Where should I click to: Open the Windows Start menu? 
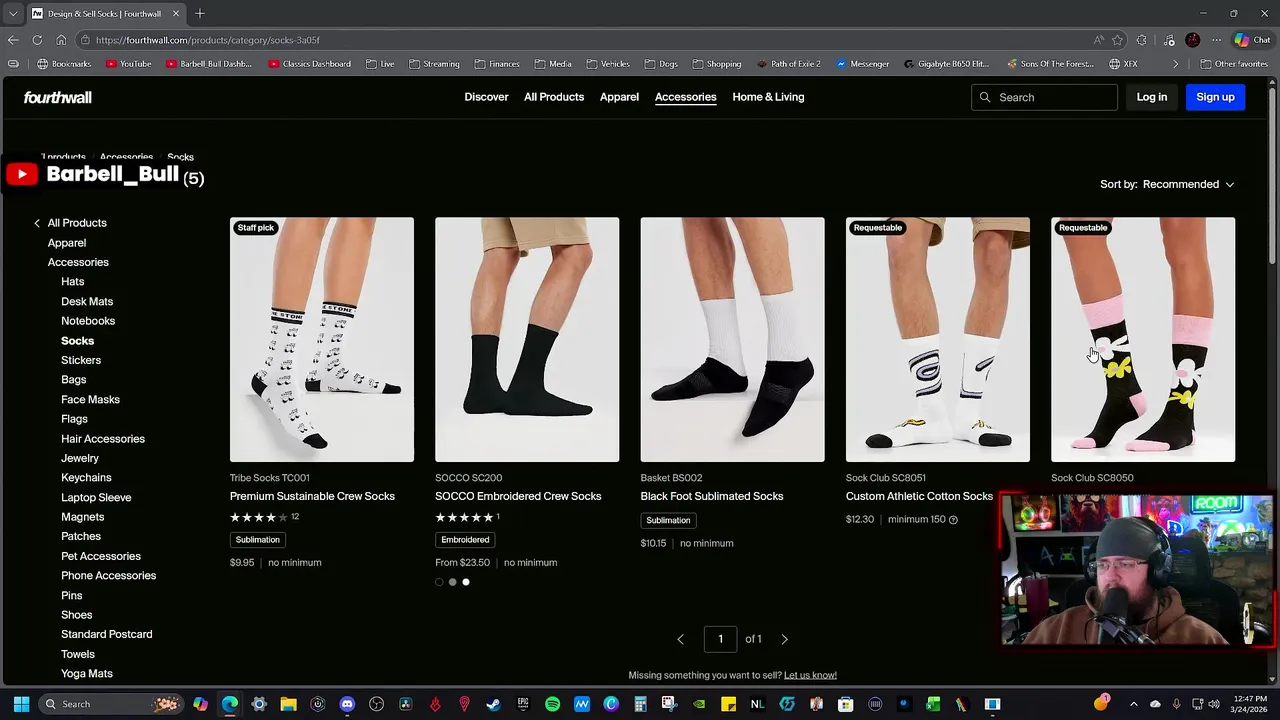click(x=21, y=704)
